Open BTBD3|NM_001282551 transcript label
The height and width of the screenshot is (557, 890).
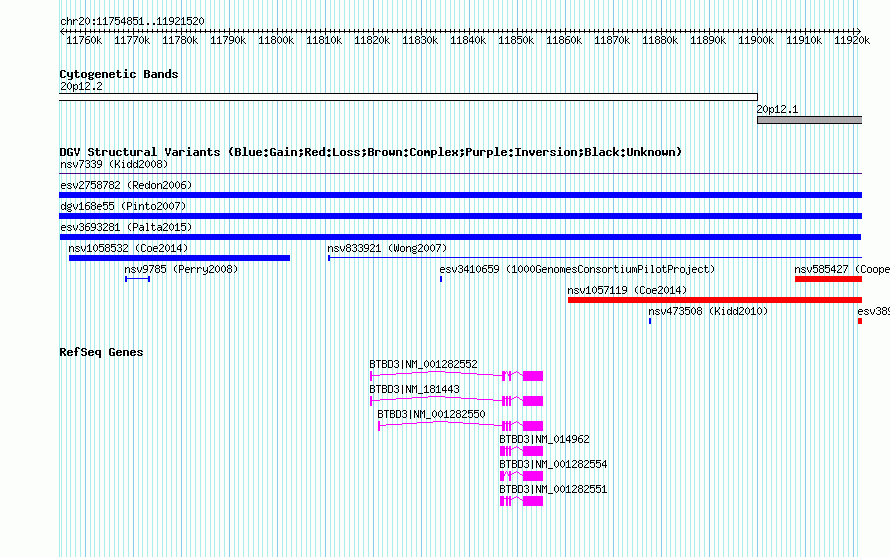[553, 489]
